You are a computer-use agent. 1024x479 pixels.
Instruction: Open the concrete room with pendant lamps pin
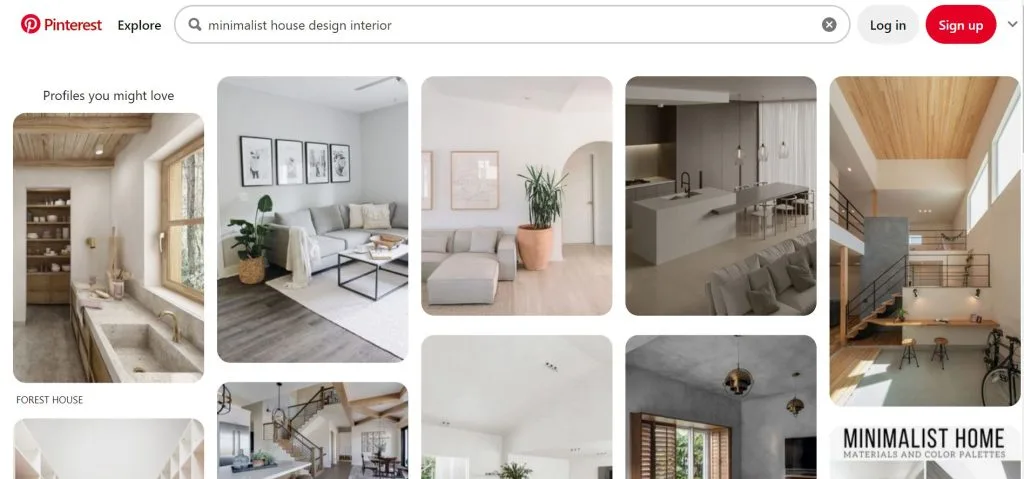721,407
